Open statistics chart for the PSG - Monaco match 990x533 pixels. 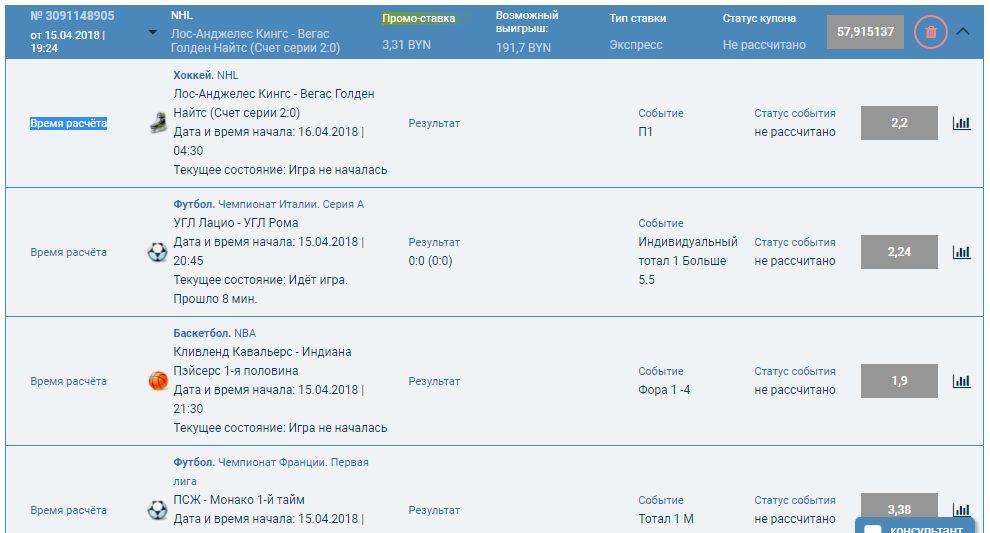pos(962,509)
